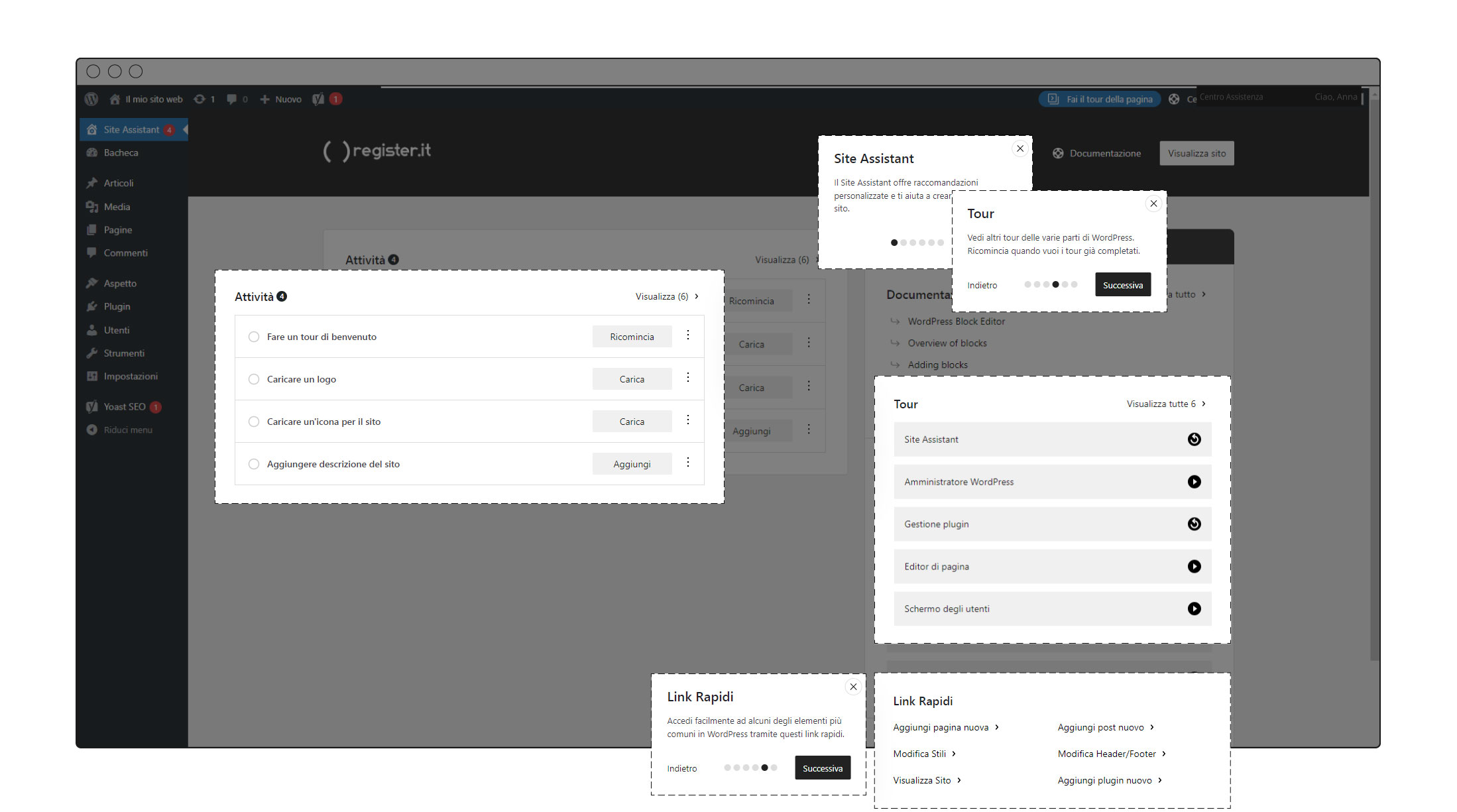Open options menu for Caricare un logo
The width and height of the screenshot is (1457, 812).
(688, 378)
